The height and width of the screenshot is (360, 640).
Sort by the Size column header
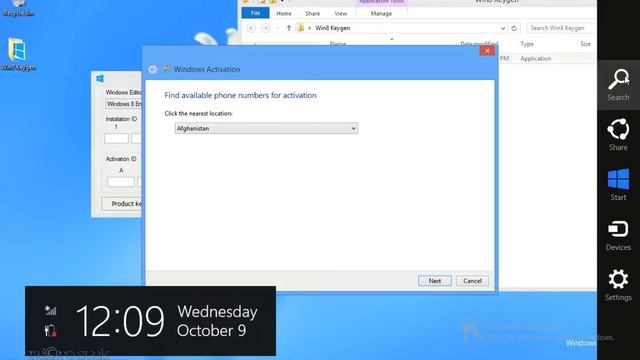coord(585,44)
